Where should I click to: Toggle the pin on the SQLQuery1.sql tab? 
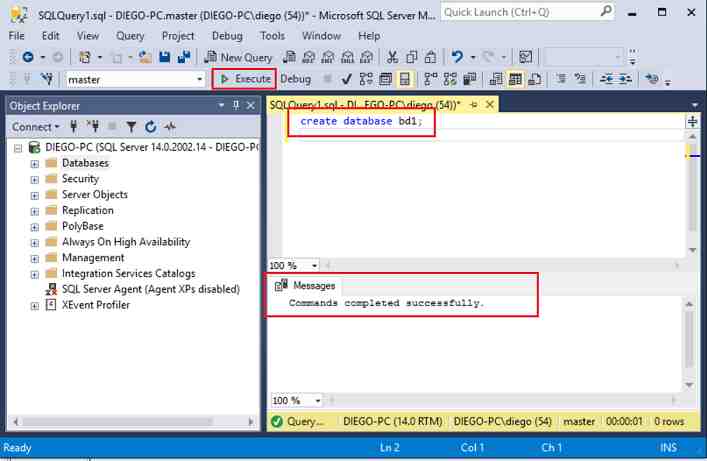tap(473, 105)
